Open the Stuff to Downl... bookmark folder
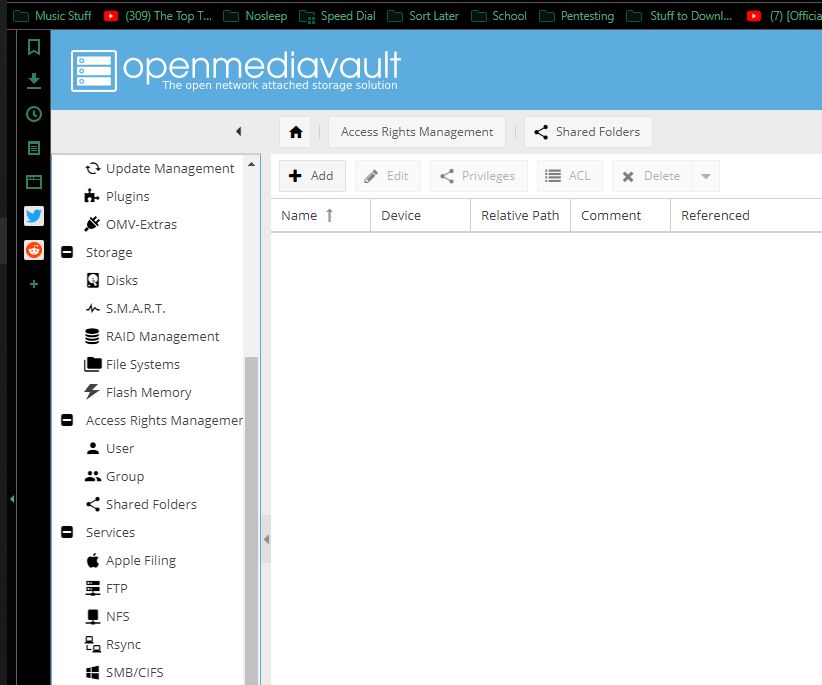This screenshot has width=822, height=685. [x=679, y=16]
